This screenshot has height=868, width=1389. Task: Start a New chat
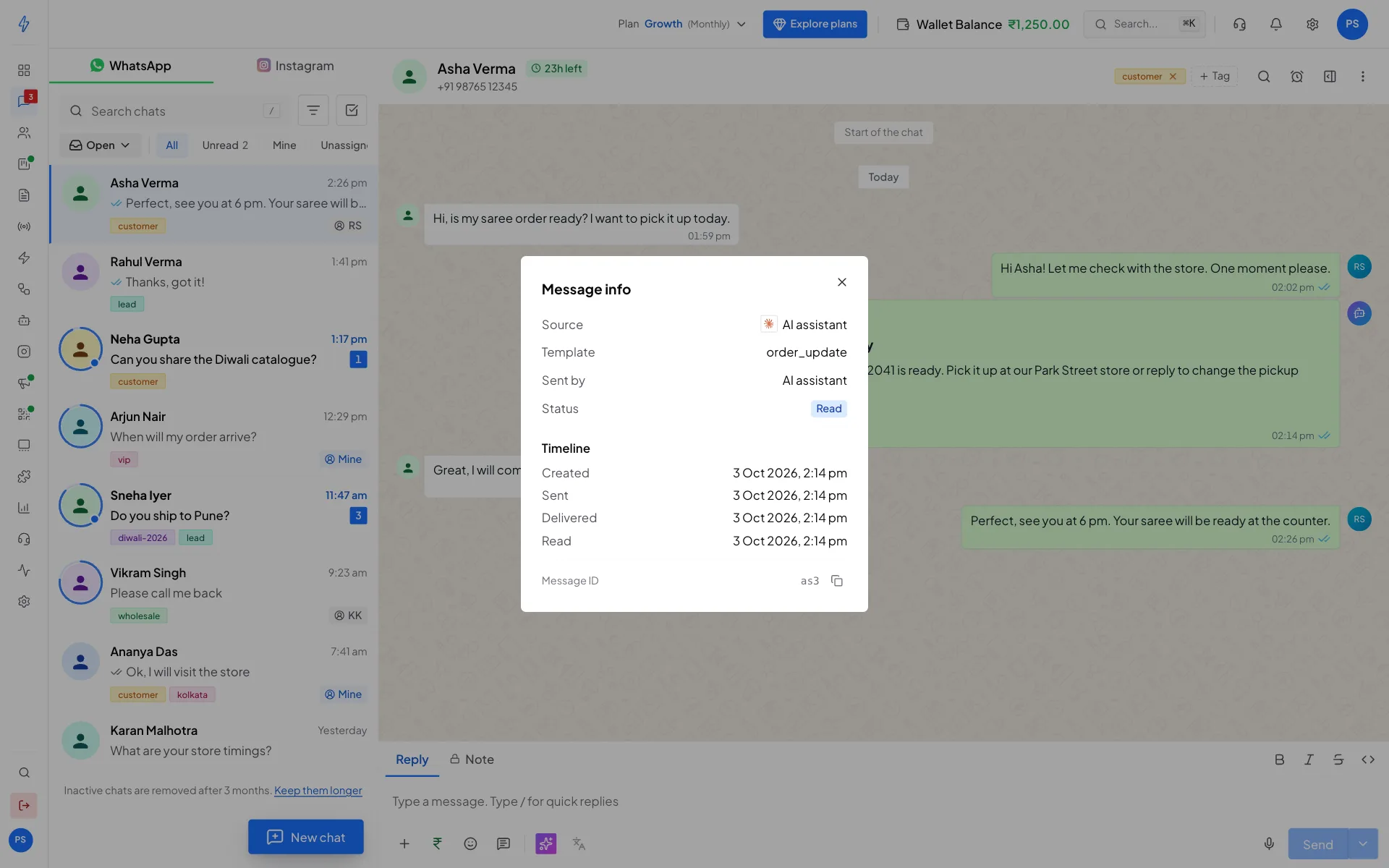pos(306,837)
